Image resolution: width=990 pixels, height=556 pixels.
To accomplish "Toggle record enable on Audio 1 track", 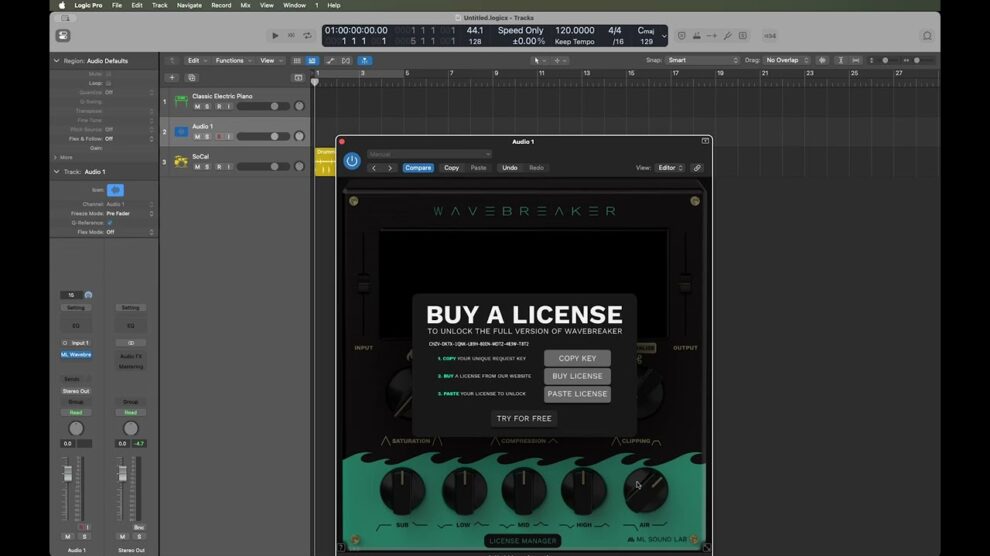I will click(x=218, y=137).
